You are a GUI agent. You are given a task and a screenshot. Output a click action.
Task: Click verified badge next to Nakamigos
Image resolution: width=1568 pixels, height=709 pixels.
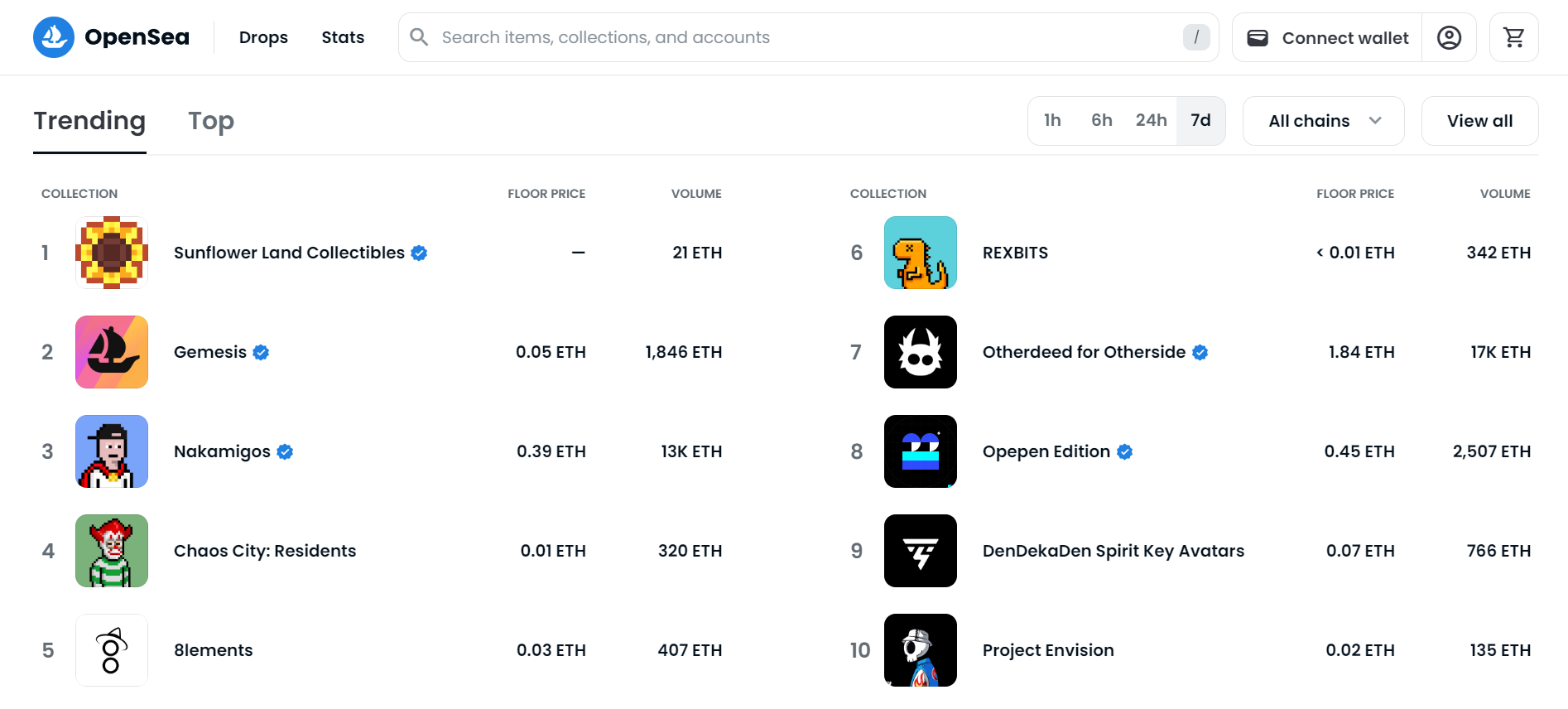(285, 451)
